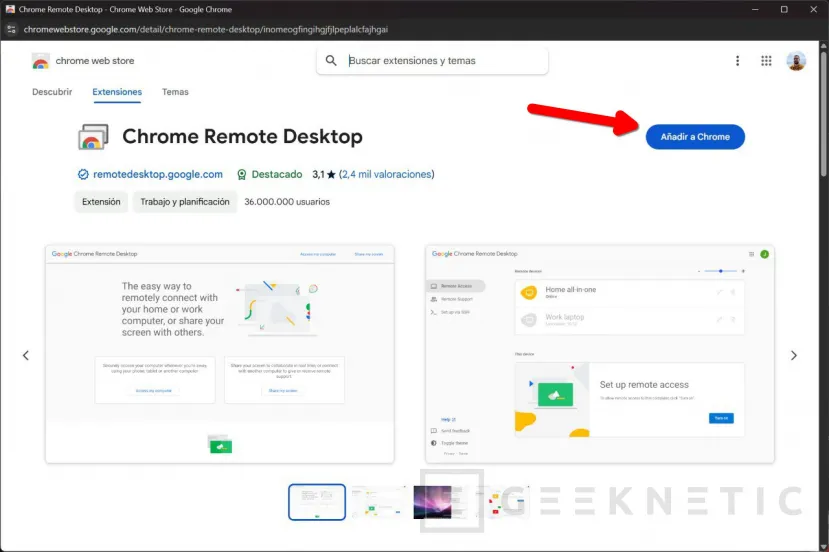
Task: Focus the Buscar extensiones y temas field
Action: click(x=432, y=61)
